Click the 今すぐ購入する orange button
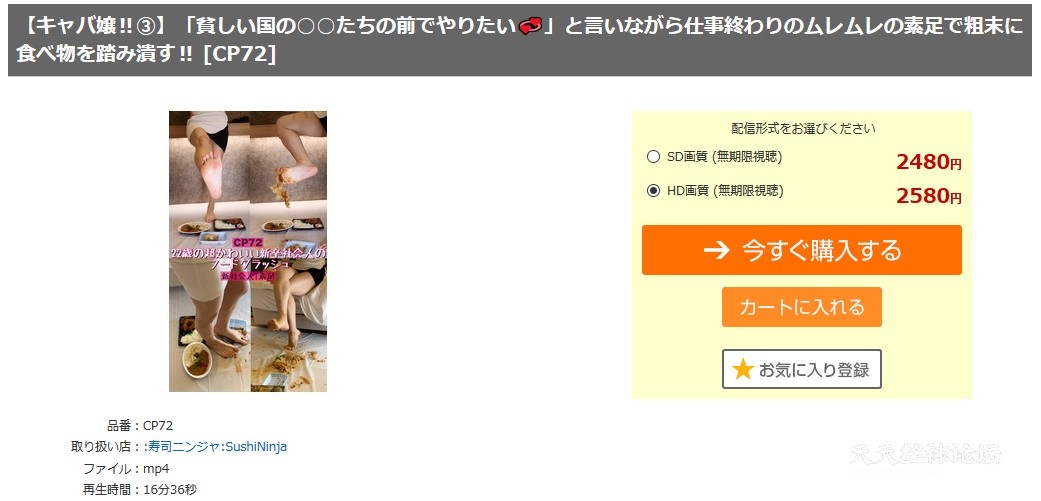This screenshot has height=501, width=1041. [x=801, y=250]
